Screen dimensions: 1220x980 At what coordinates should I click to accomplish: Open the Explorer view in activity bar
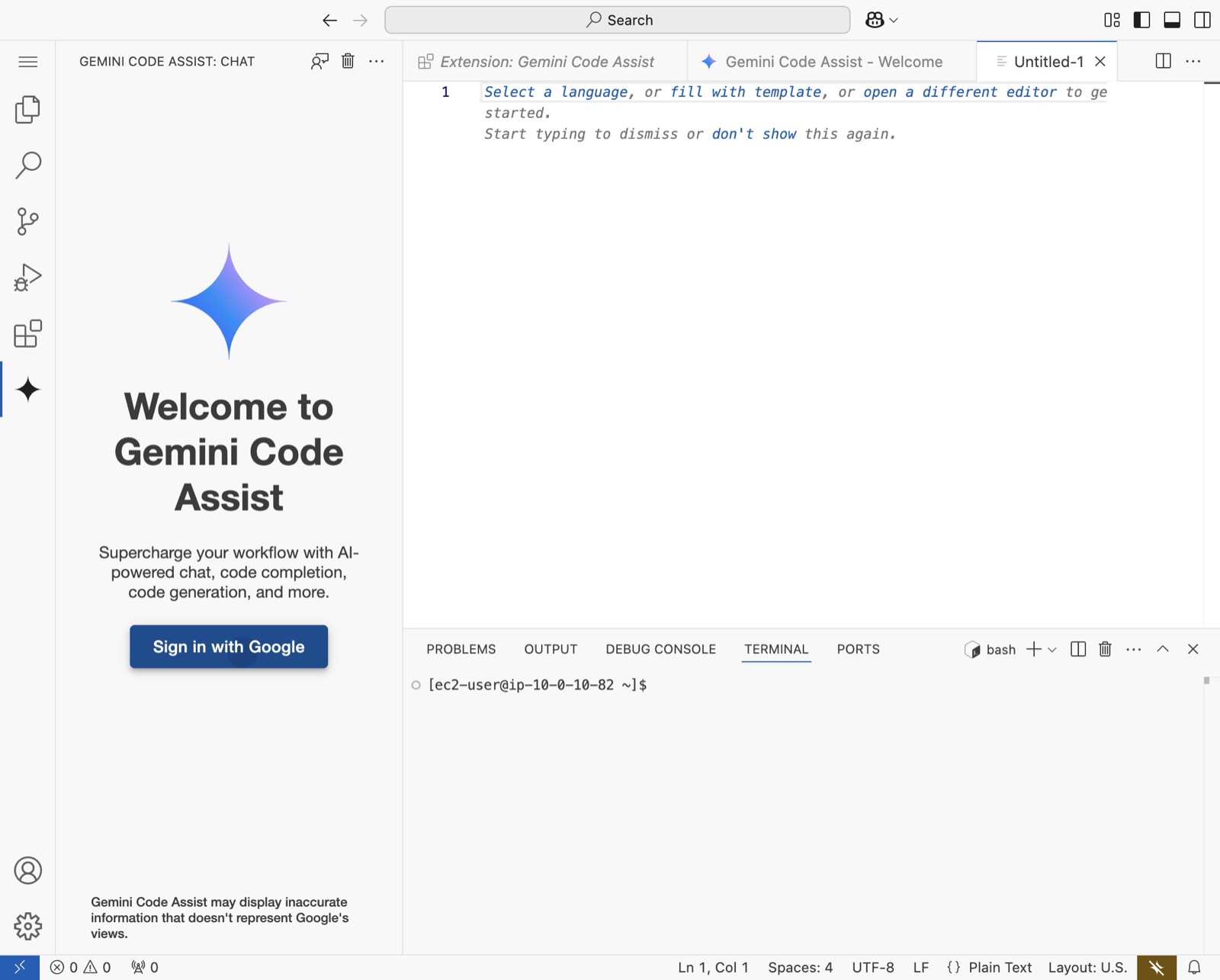(x=27, y=109)
